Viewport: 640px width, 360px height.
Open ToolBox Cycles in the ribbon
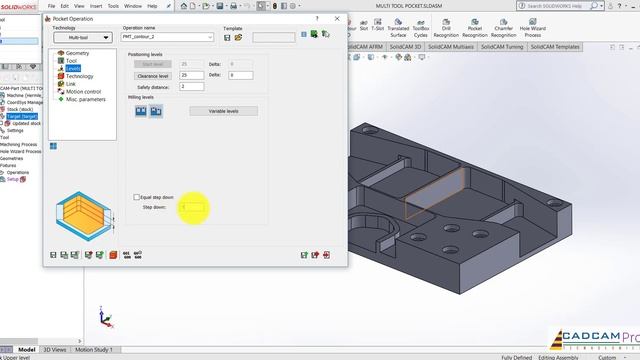click(421, 28)
